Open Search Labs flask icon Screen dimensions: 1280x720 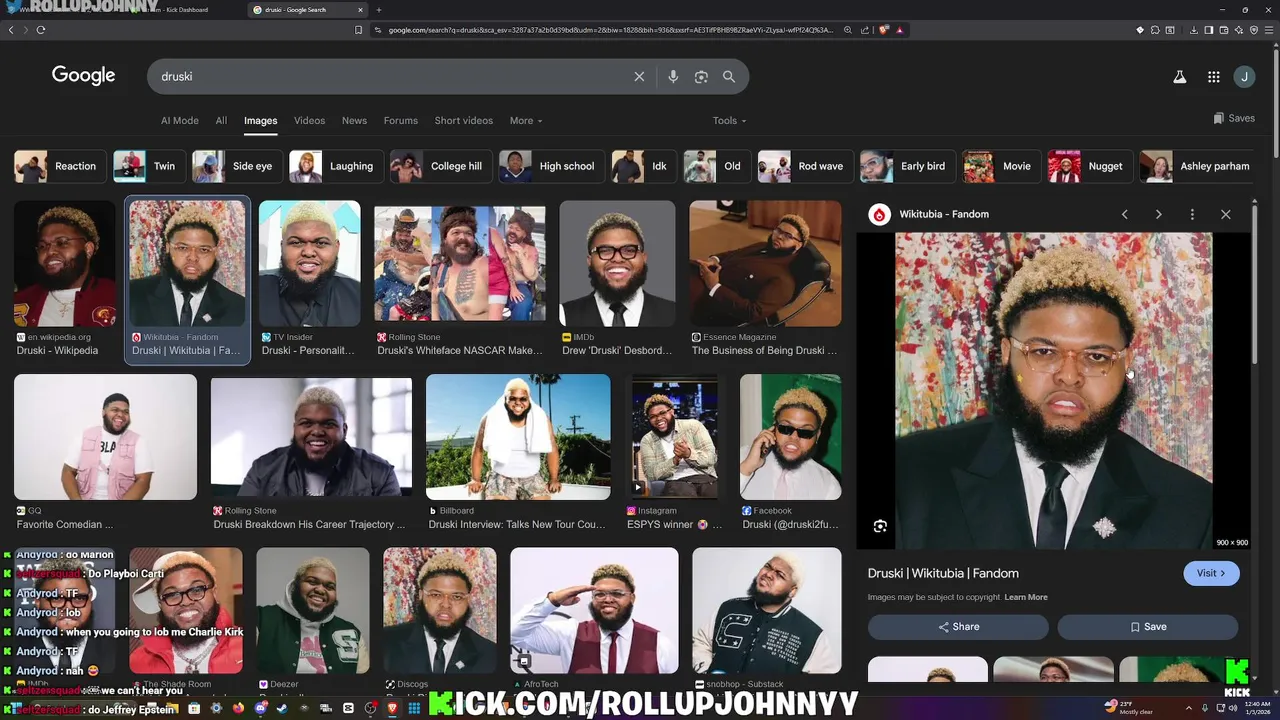(x=1180, y=77)
